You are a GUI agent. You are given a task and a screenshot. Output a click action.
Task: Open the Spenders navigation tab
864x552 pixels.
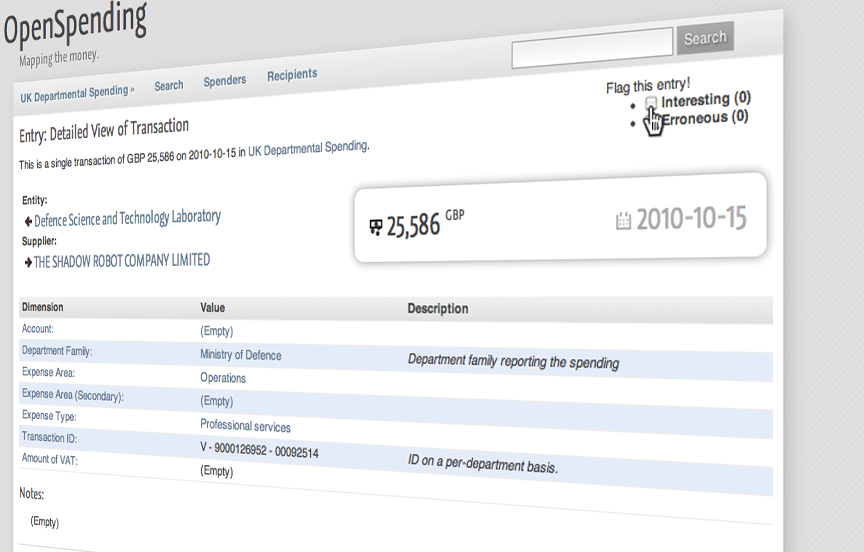click(x=225, y=80)
